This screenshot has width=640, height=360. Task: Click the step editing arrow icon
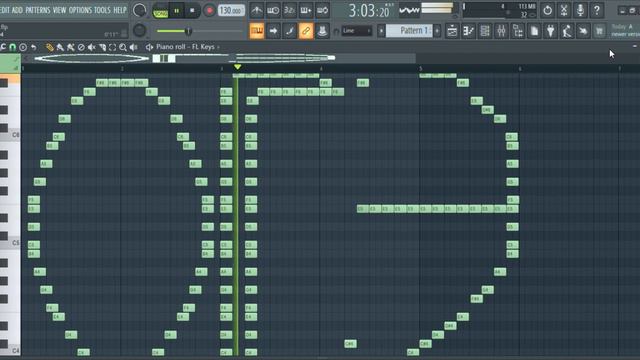(273, 31)
